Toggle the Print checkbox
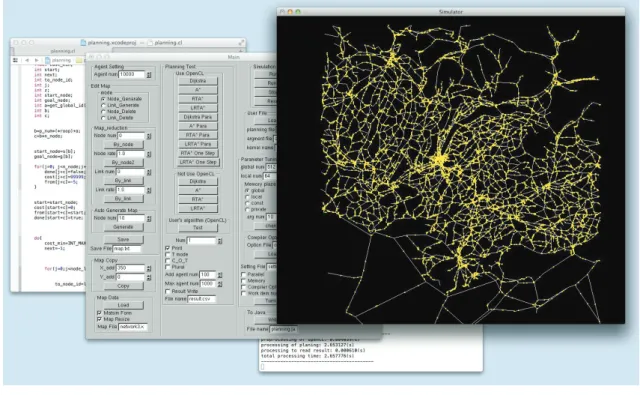640x395 pixels. 167,248
